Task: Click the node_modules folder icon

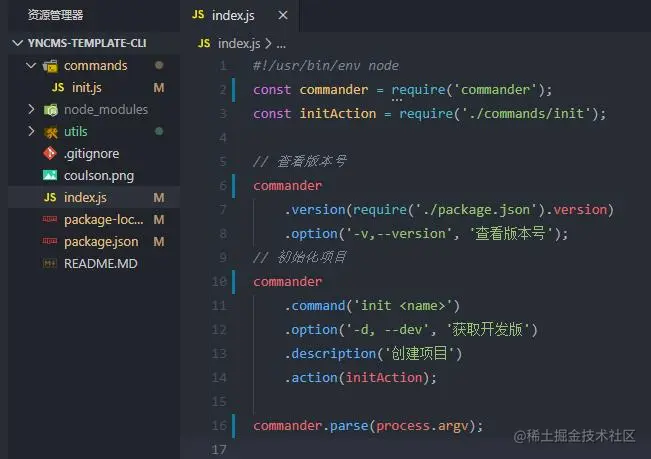Action: 50,110
